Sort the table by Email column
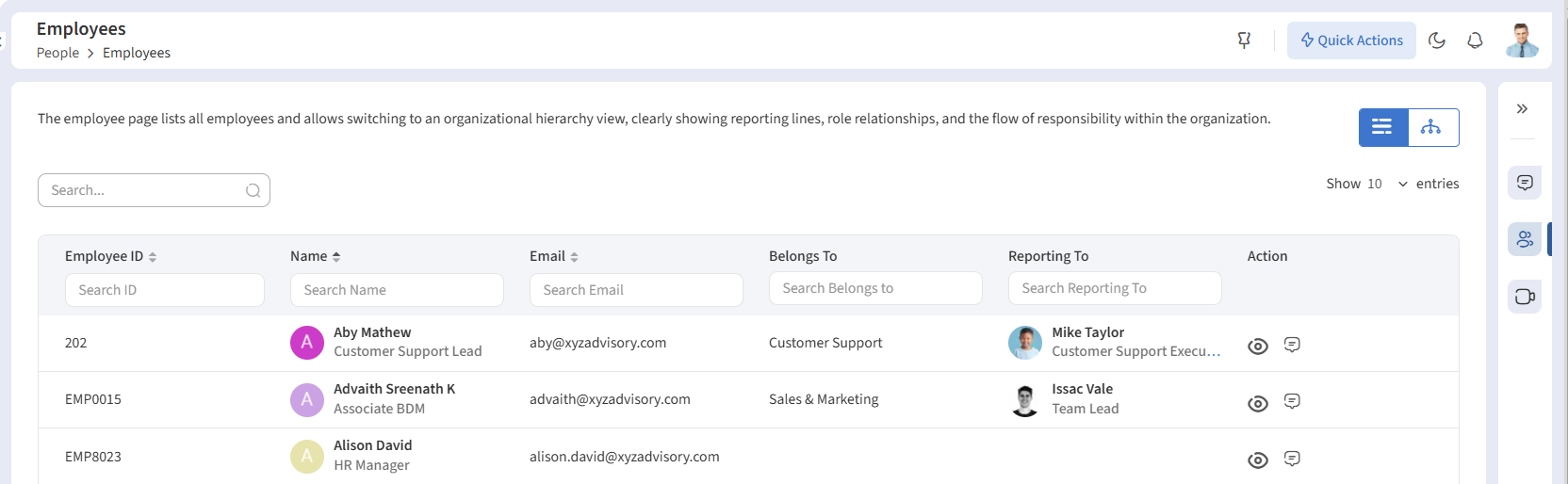 [x=574, y=257]
